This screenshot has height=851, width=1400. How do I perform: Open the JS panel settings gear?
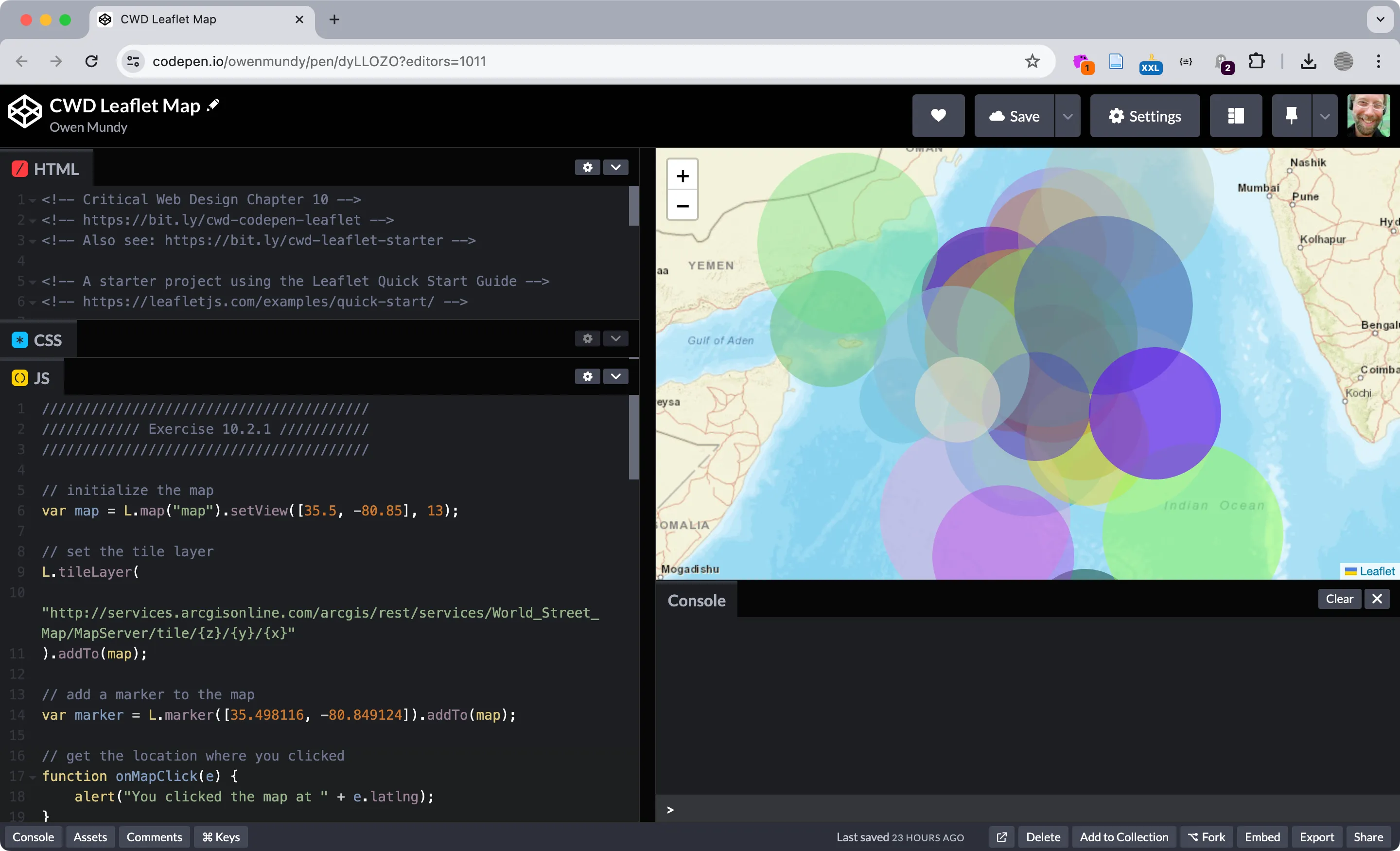coord(587,376)
